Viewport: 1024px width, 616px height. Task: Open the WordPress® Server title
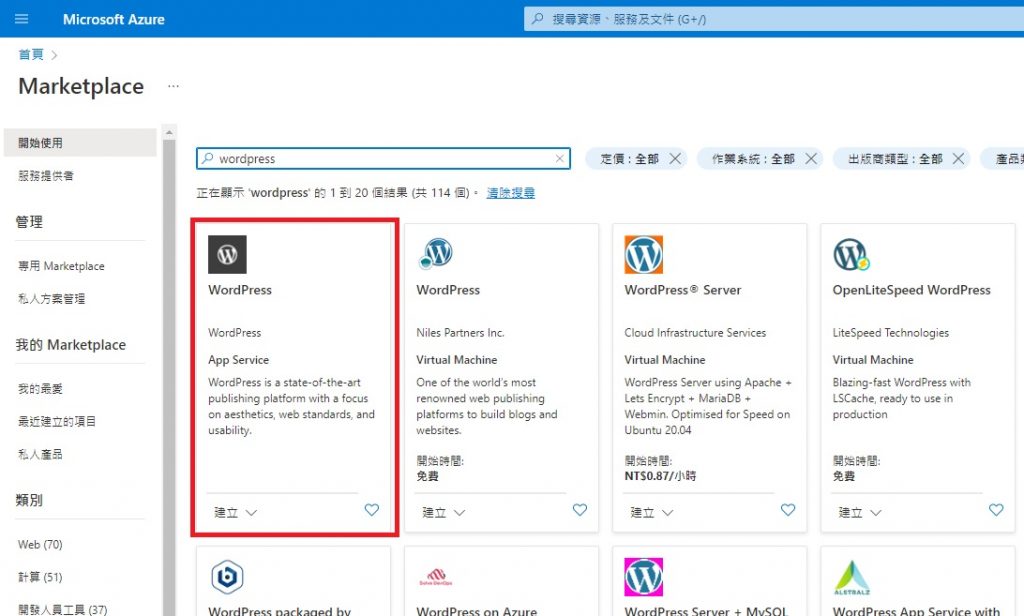682,290
